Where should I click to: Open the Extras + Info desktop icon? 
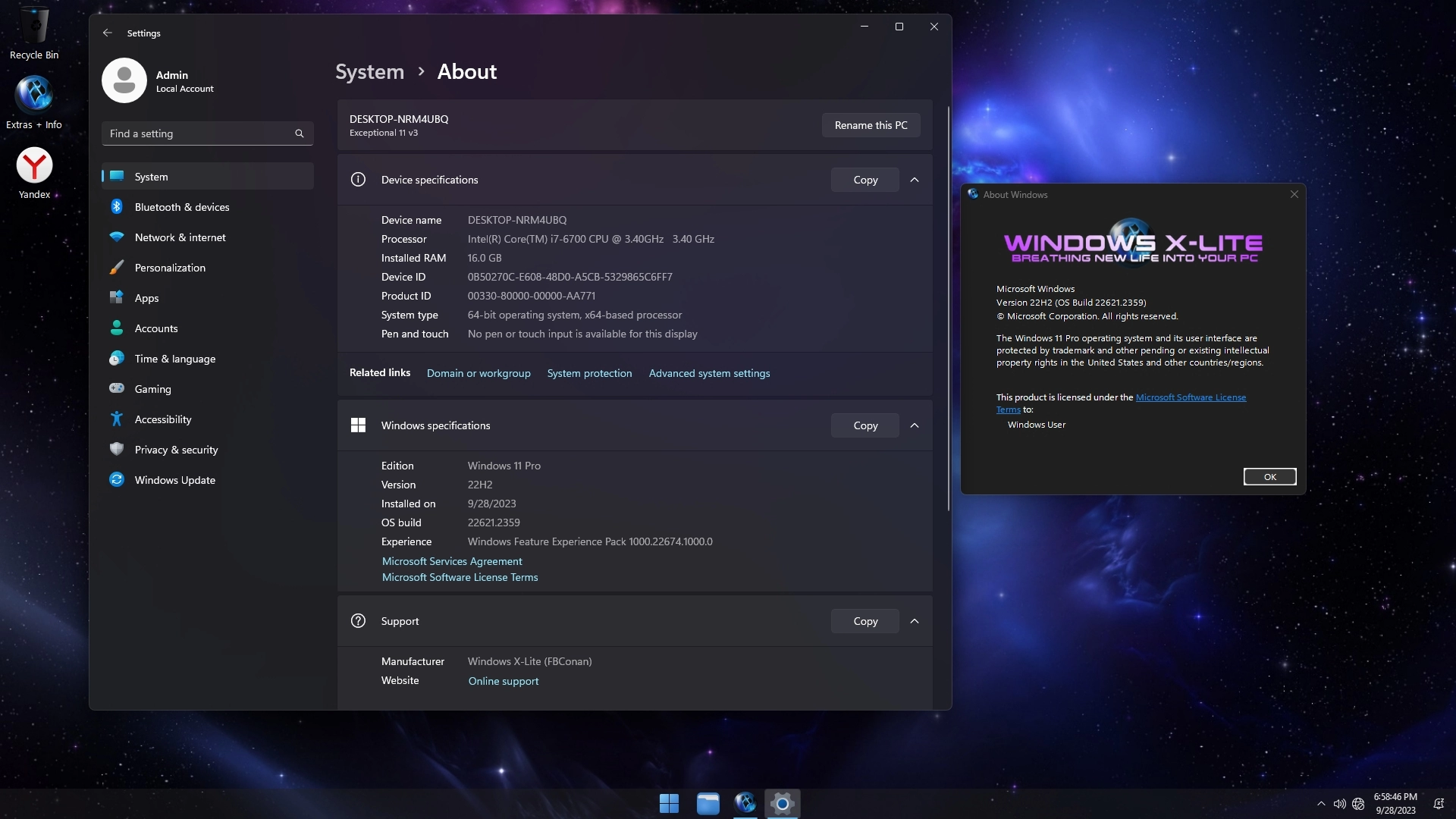(x=34, y=95)
